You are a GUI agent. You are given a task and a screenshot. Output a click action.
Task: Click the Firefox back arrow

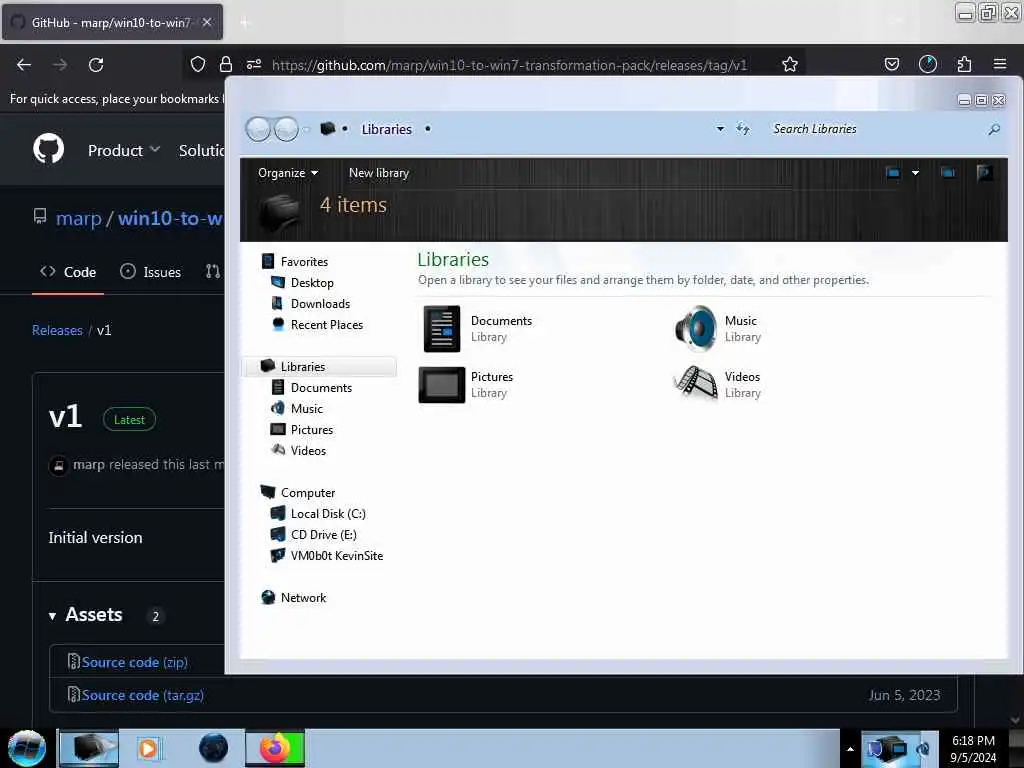point(24,65)
